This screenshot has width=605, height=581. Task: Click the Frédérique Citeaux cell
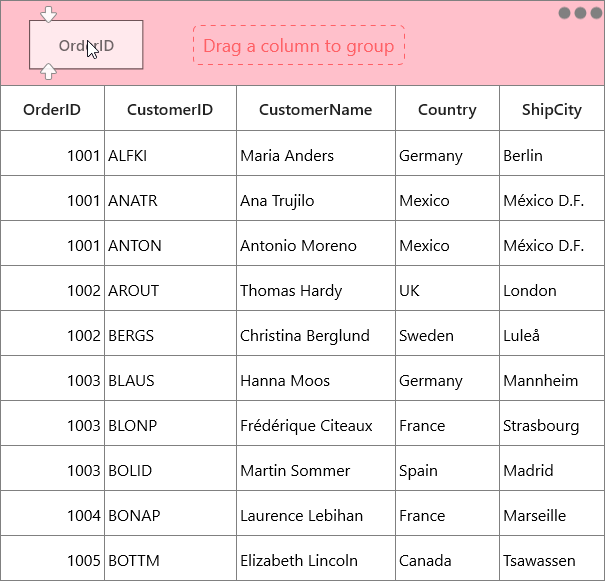[x=316, y=423]
